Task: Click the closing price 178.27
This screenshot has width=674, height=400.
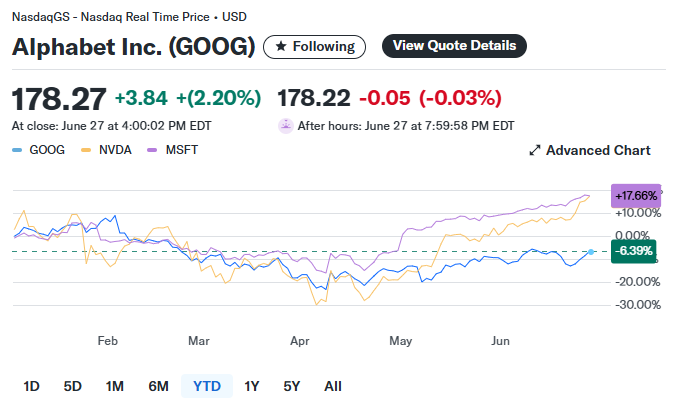Action: point(59,99)
